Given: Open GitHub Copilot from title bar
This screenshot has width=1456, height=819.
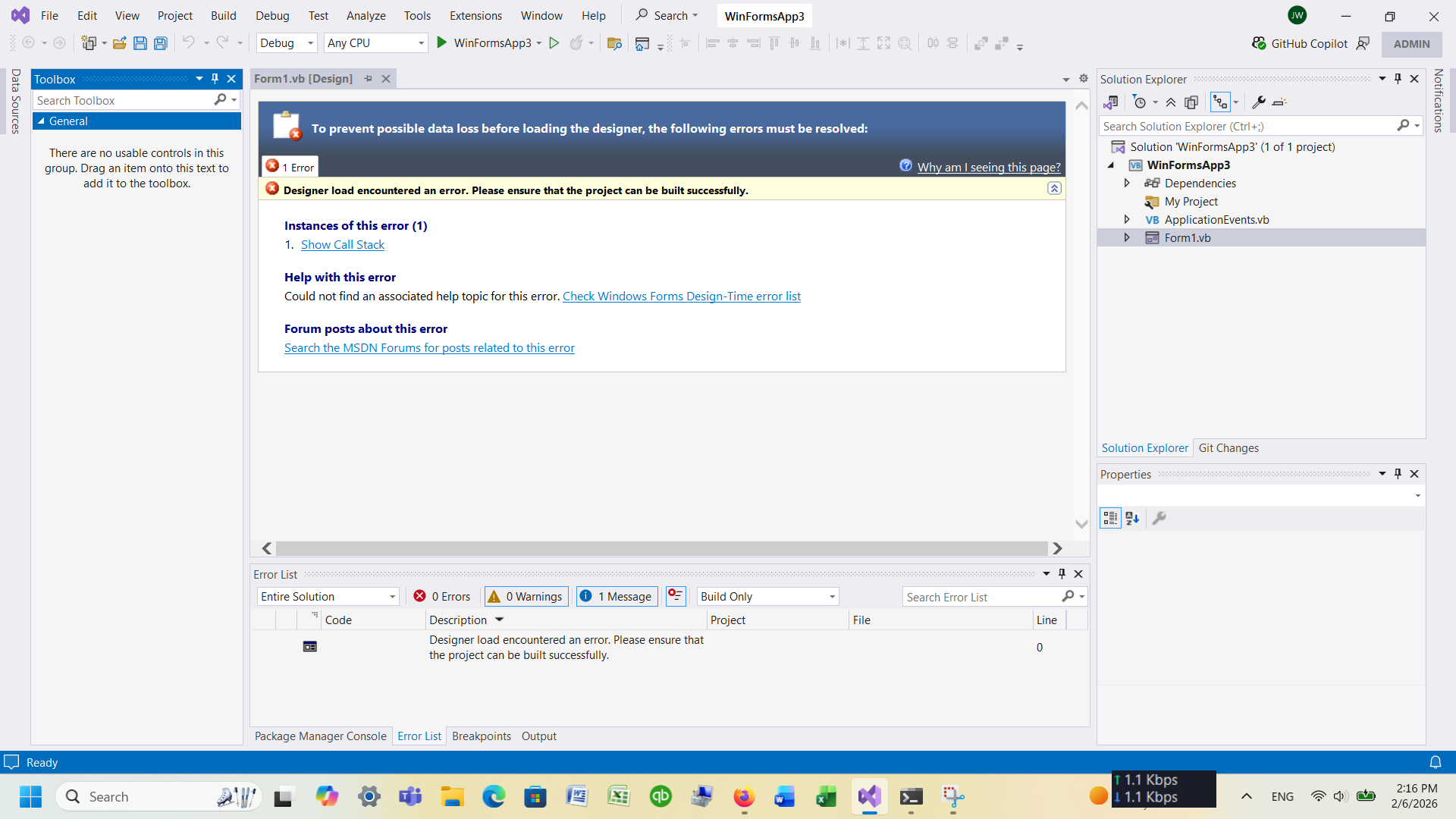Looking at the screenshot, I should (x=1300, y=43).
